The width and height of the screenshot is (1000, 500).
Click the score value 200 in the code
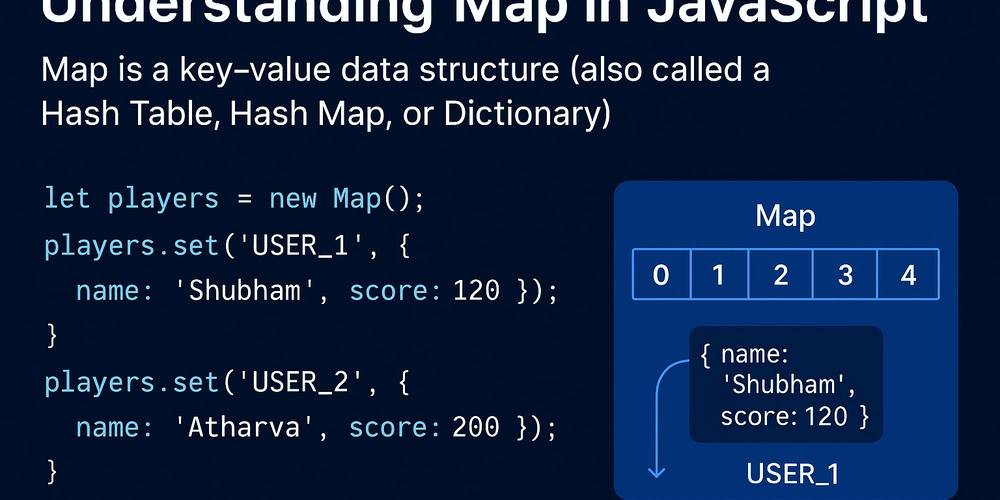coord(476,427)
